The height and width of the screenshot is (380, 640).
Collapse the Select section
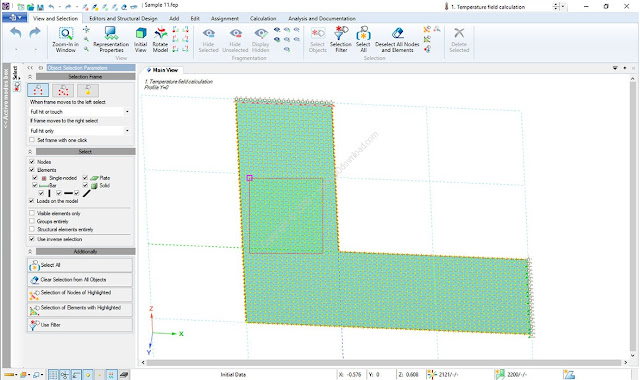(x=30, y=151)
